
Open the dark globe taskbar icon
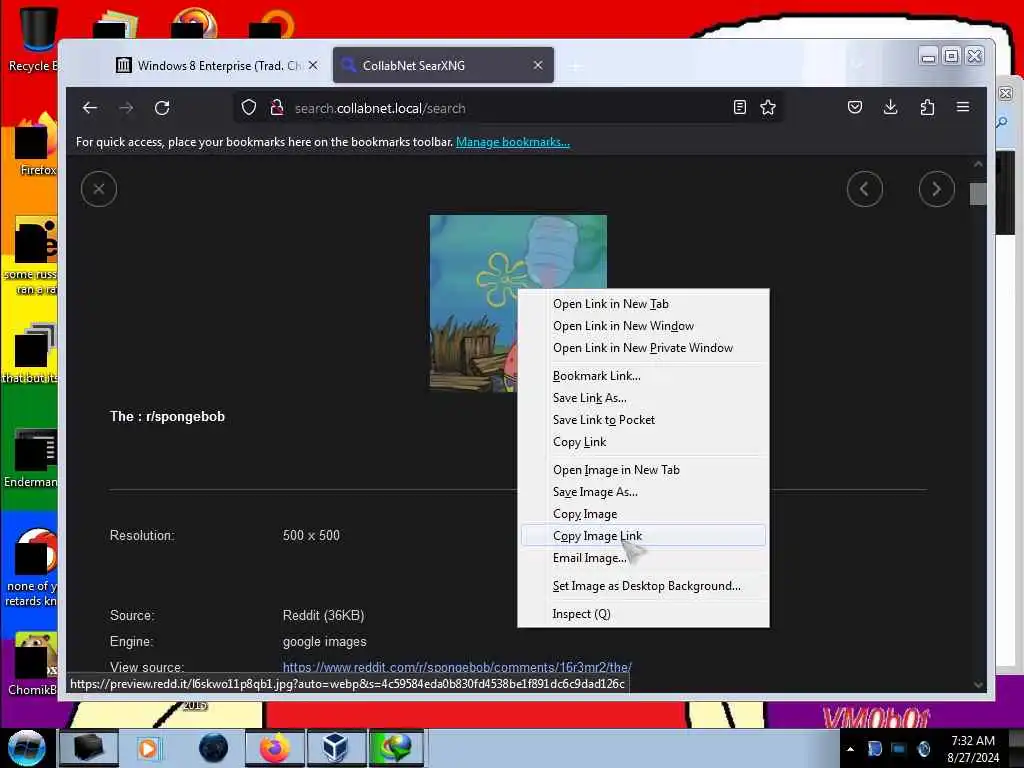tap(214, 748)
